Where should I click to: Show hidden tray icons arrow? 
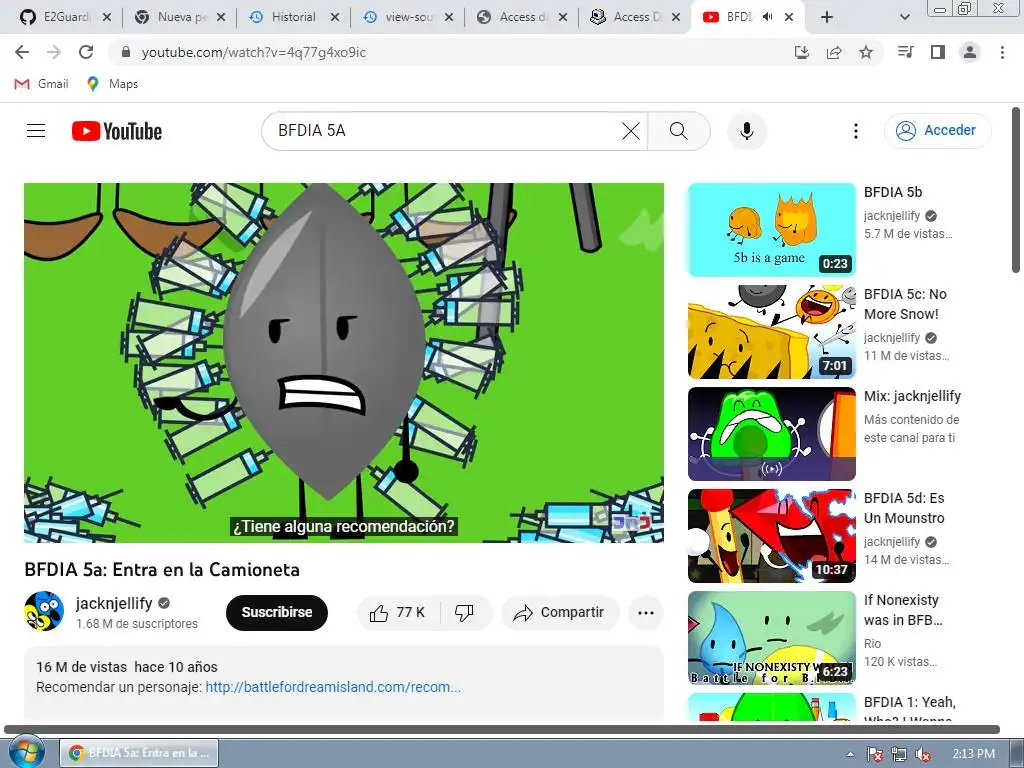click(x=850, y=754)
